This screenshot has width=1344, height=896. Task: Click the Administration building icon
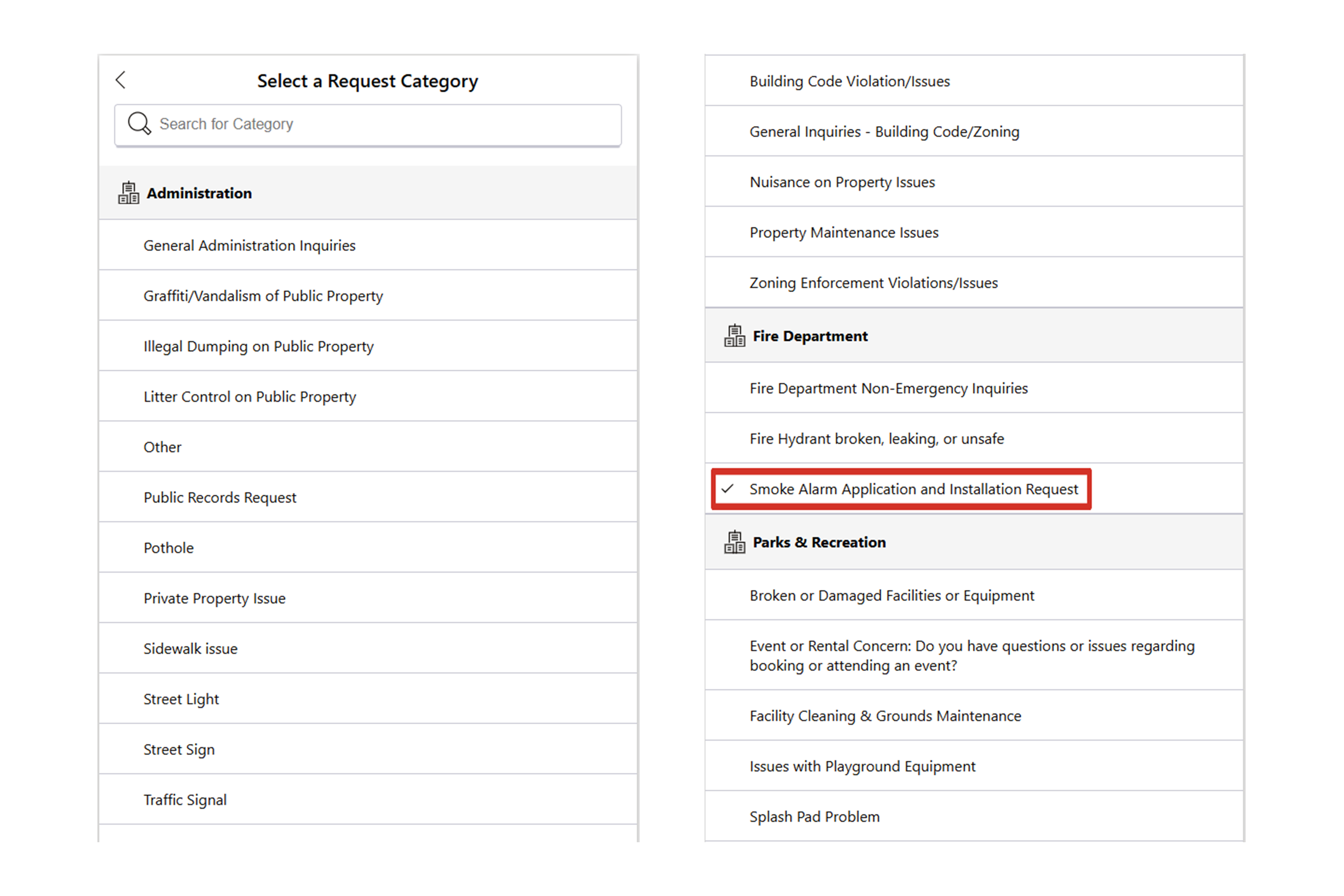128,193
